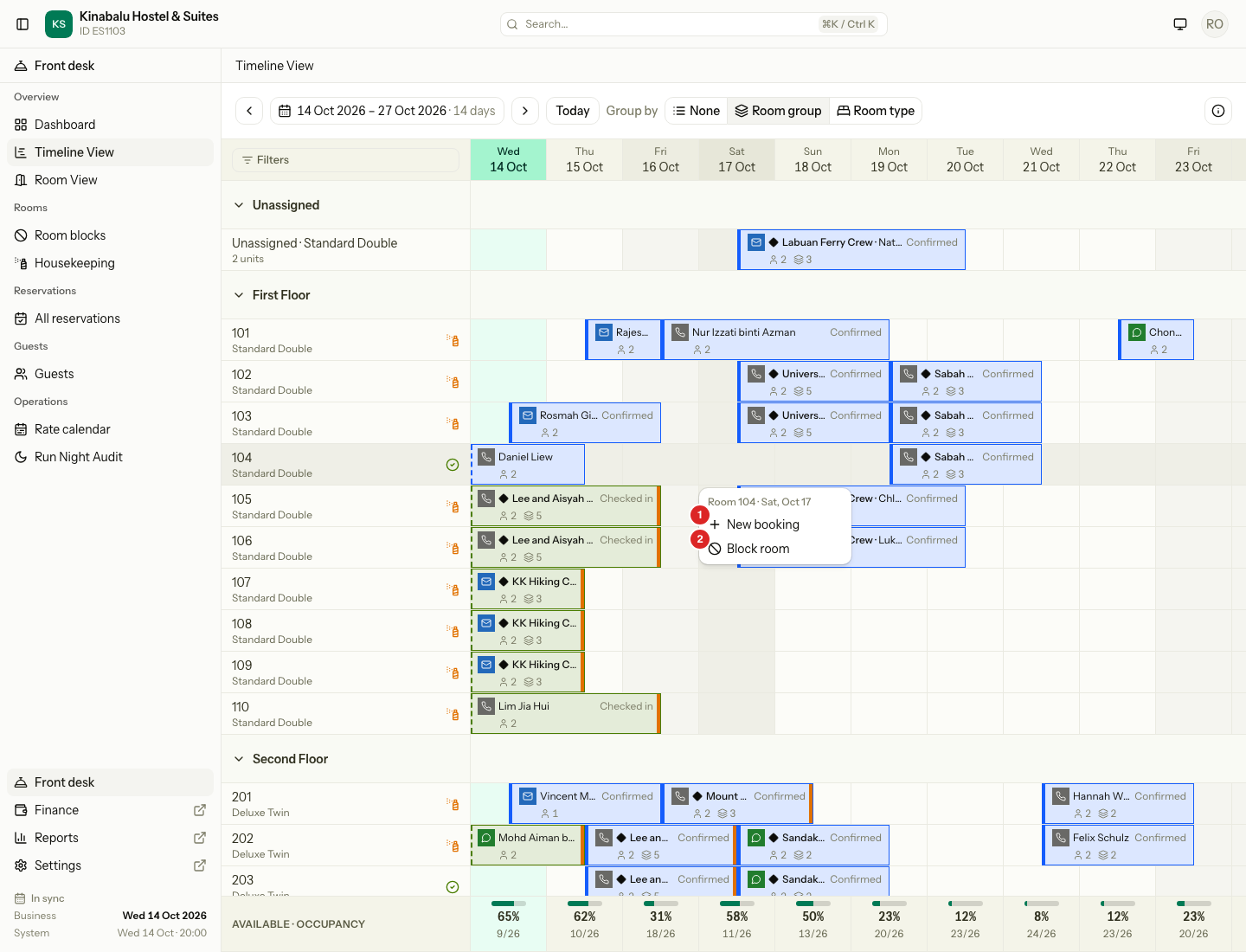
Task: Click the clean checkmark icon for room 104
Action: pos(453,465)
